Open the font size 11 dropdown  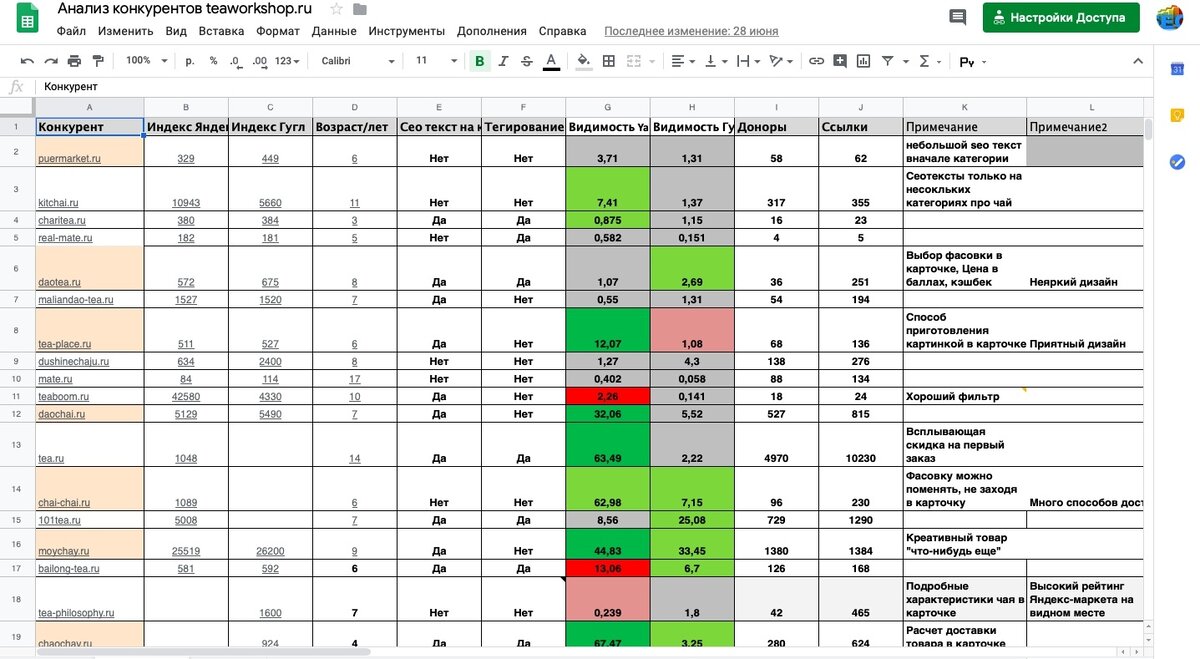point(435,61)
